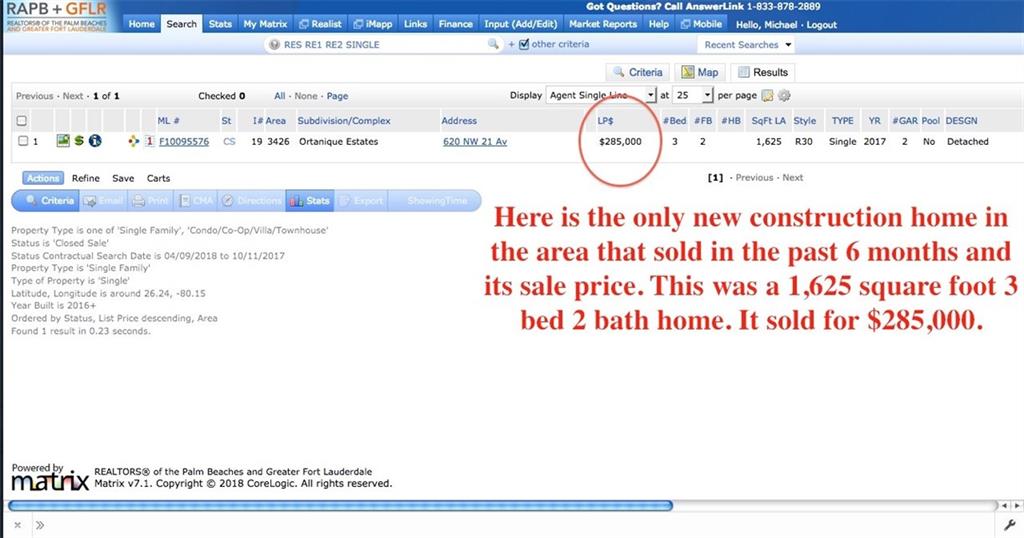This screenshot has height=538, width=1024.
Task: Click the green dollar-sign price history icon
Action: 78,141
